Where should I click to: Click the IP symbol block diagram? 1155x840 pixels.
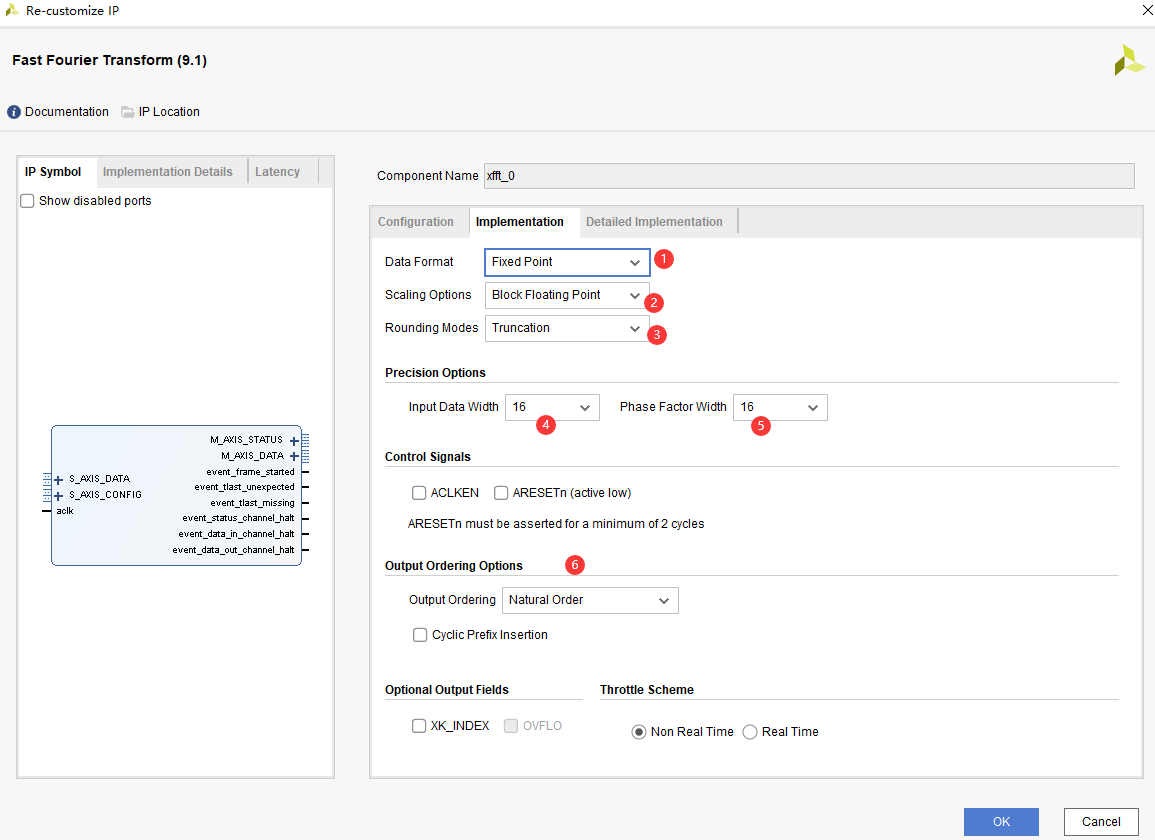(x=177, y=495)
